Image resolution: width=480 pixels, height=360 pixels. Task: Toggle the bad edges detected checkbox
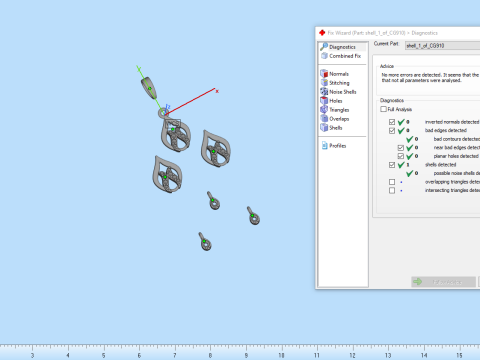pos(392,130)
